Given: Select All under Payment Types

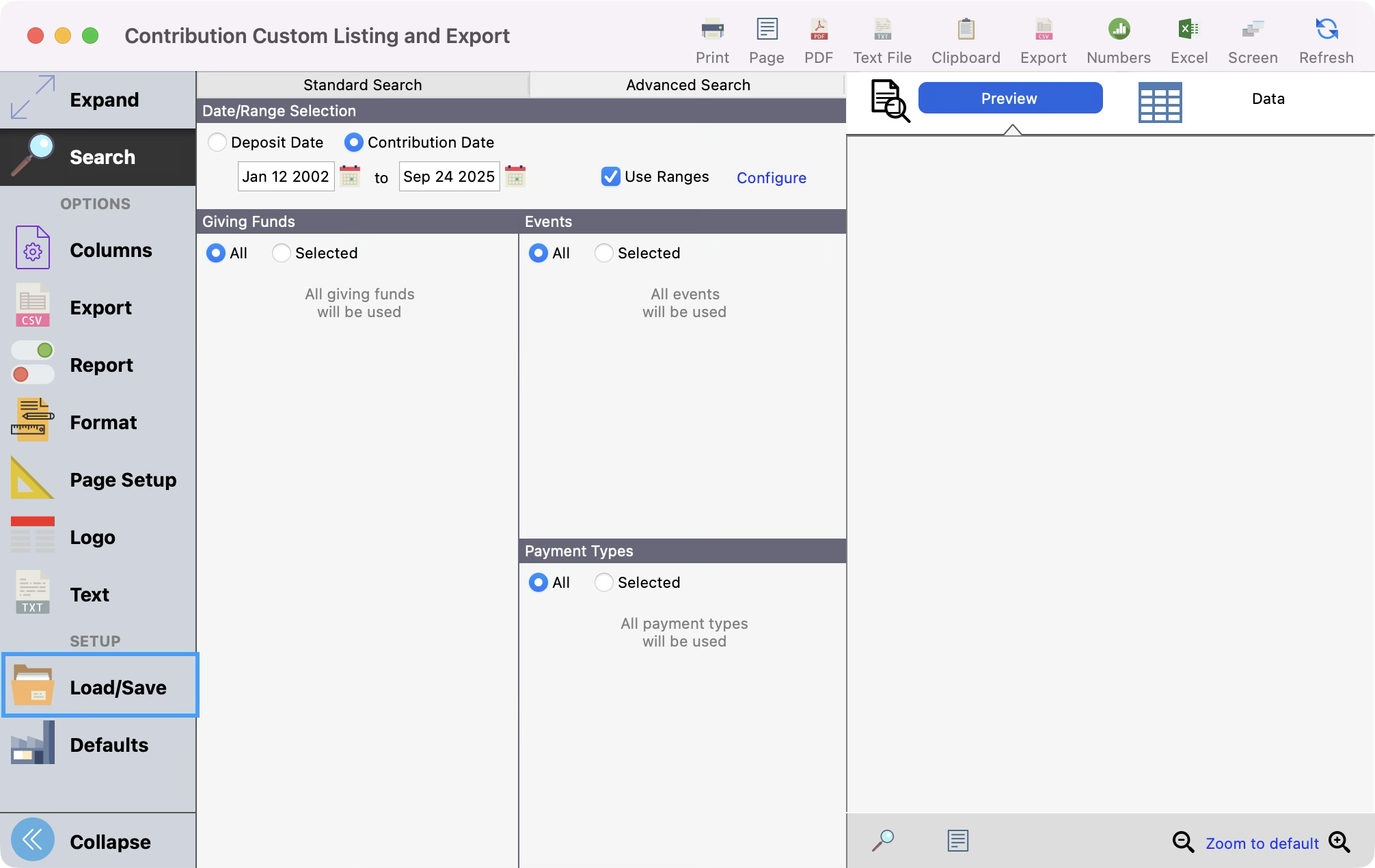Looking at the screenshot, I should pos(539,582).
